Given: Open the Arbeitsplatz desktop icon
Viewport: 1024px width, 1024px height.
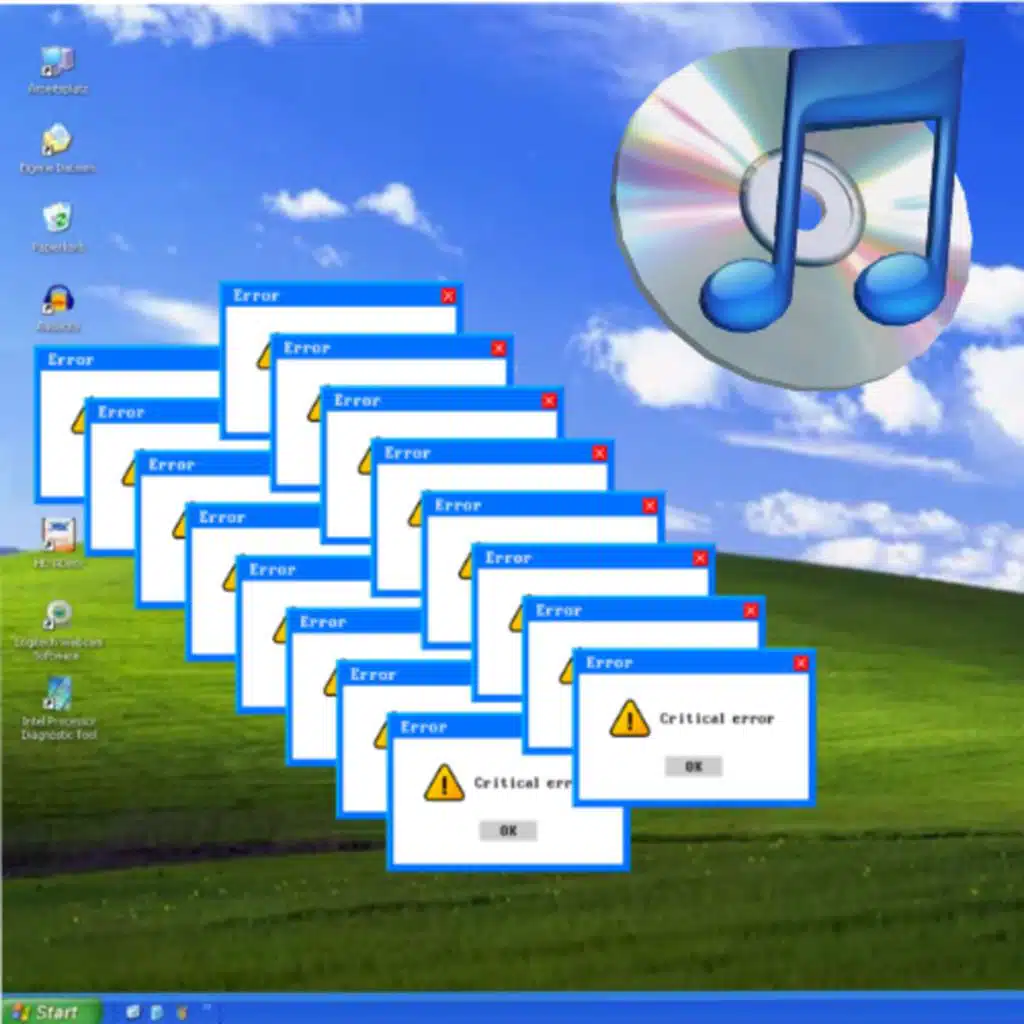Looking at the screenshot, I should click(x=58, y=62).
